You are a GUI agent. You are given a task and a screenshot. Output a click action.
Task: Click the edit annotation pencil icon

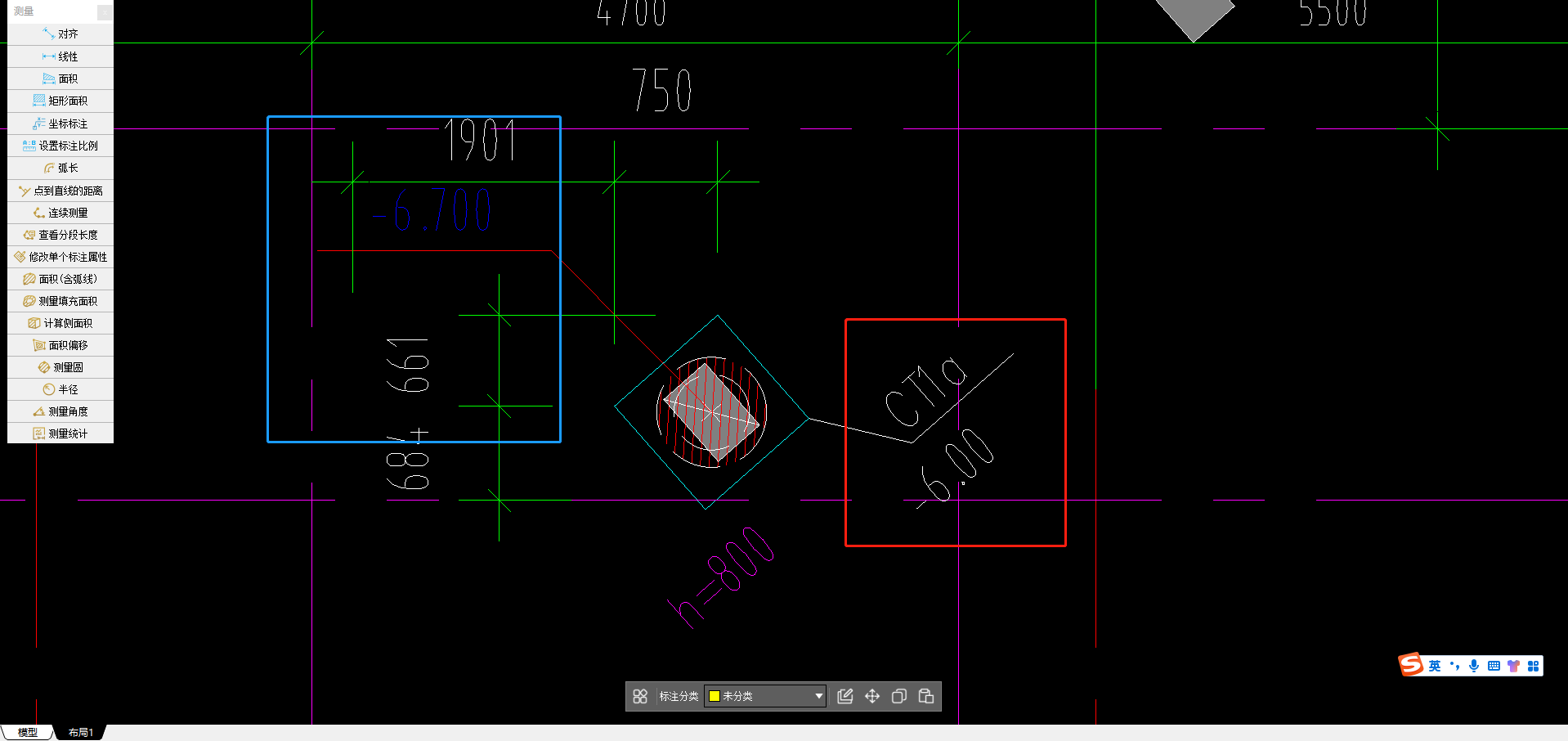click(x=845, y=696)
